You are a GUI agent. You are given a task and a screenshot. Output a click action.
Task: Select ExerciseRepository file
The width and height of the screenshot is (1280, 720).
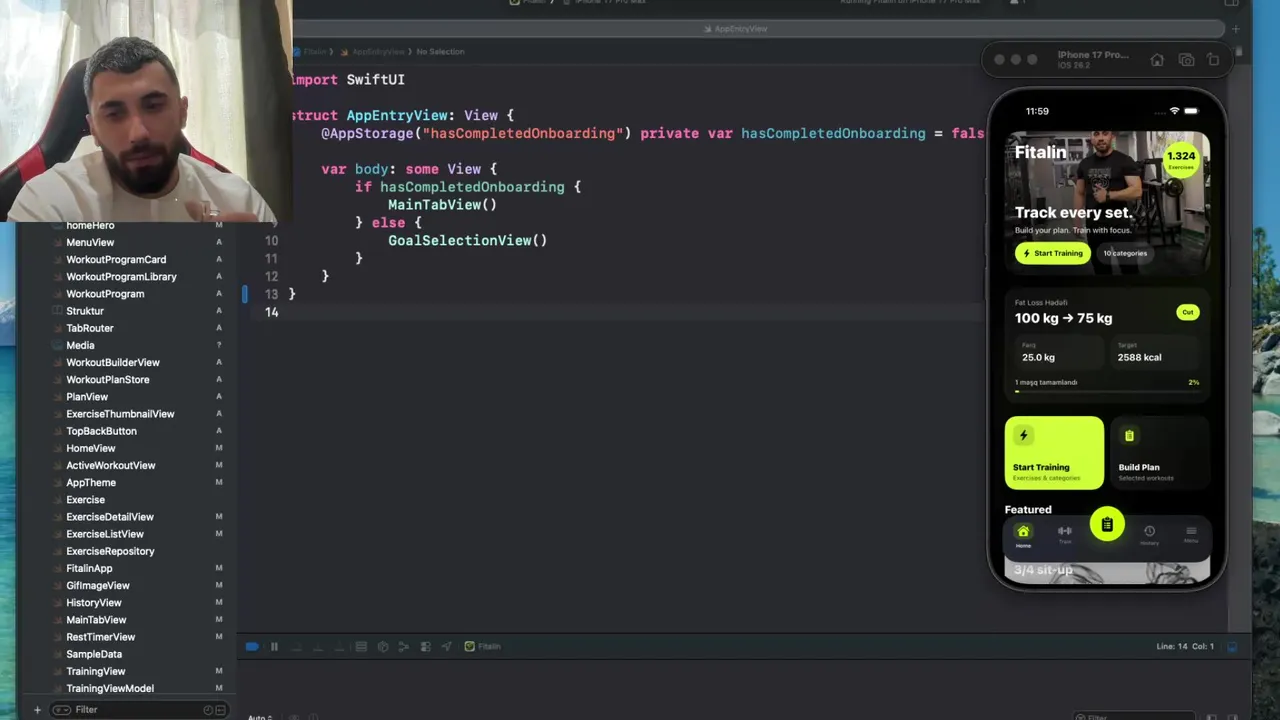110,551
